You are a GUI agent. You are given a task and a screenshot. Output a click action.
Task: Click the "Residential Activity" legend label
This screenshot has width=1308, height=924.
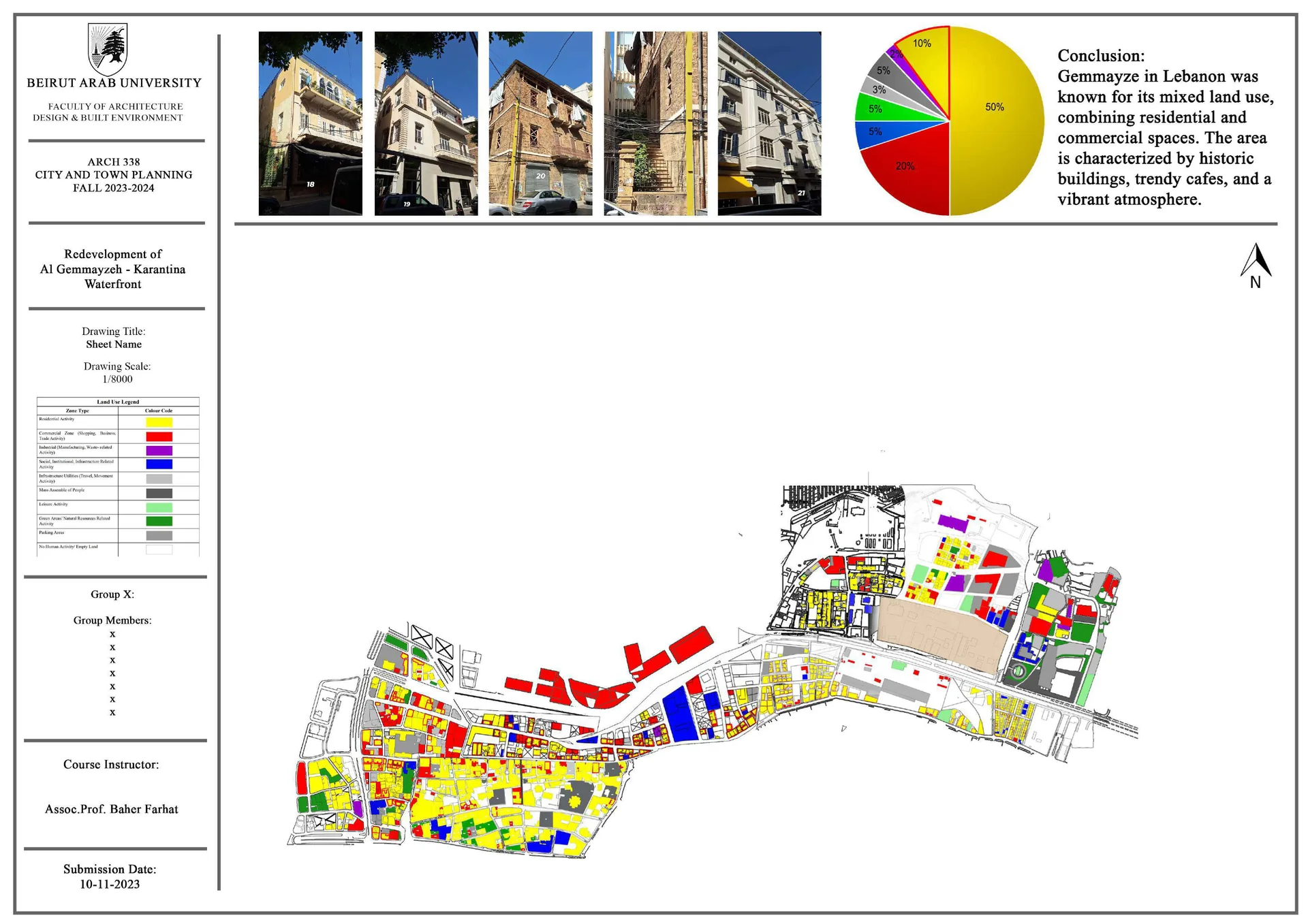(x=57, y=419)
